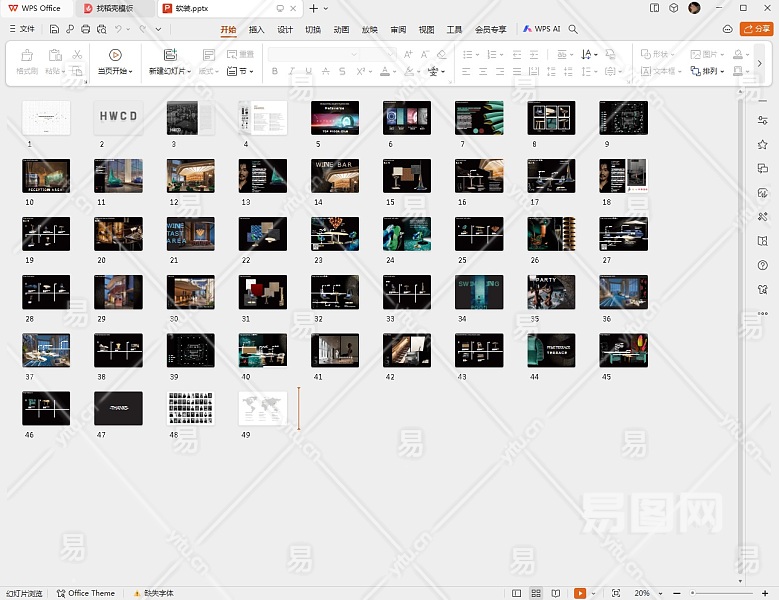Switch to normal view in status bar
Screen dimensions: 779x600
(x=517, y=593)
